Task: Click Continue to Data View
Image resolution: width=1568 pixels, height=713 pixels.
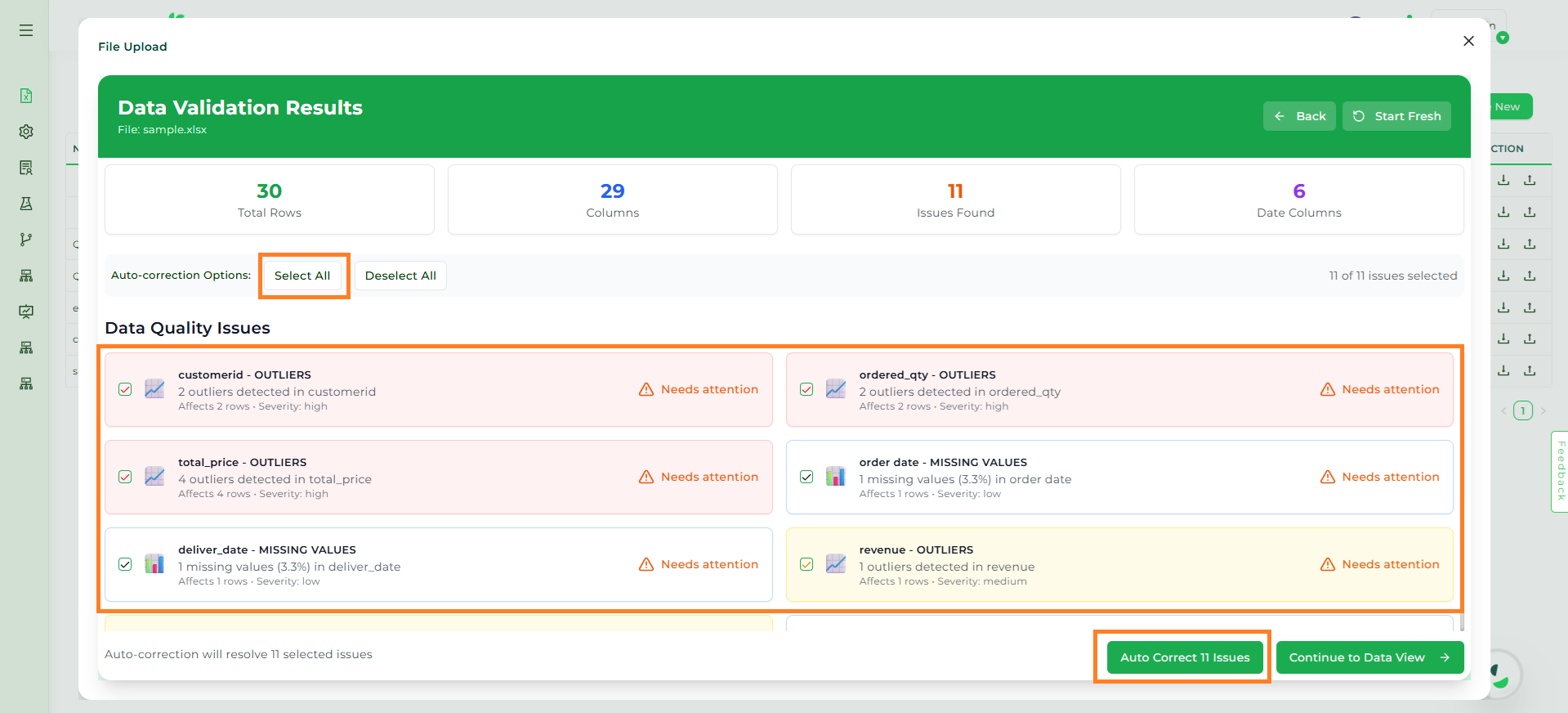Action: tap(1369, 657)
